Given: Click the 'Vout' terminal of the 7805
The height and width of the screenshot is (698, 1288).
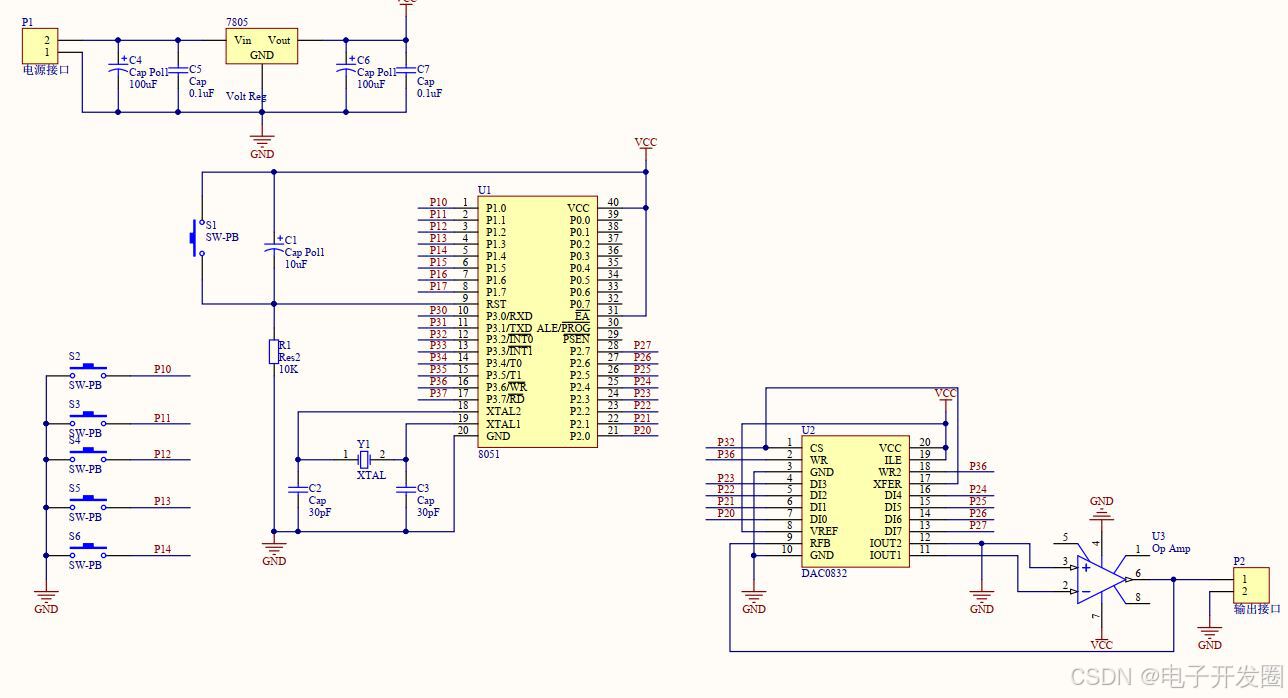Looking at the screenshot, I should coord(280,40).
